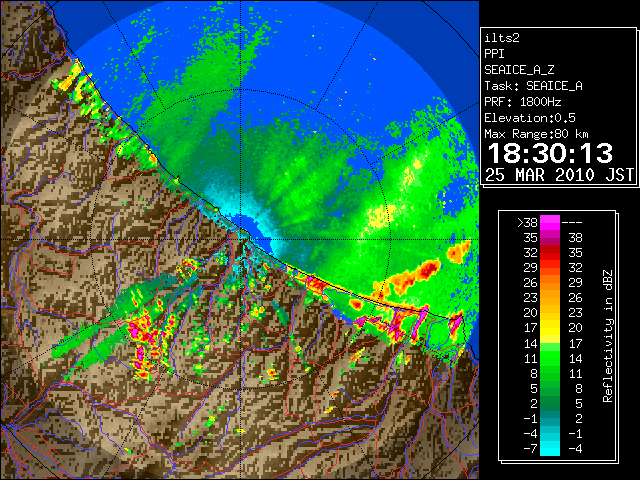Viewport: 640px width, 480px height.
Task: Click the 'Max Range:80 km' text
Action: pos(536,134)
